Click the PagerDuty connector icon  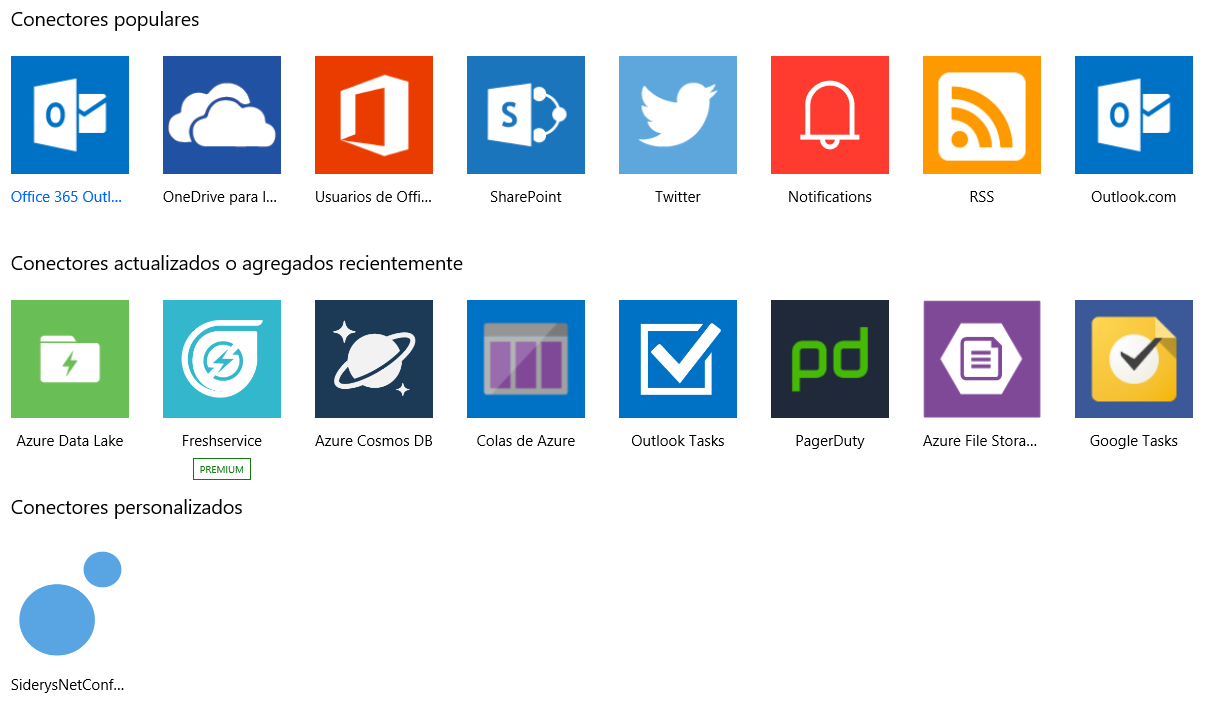coord(830,358)
